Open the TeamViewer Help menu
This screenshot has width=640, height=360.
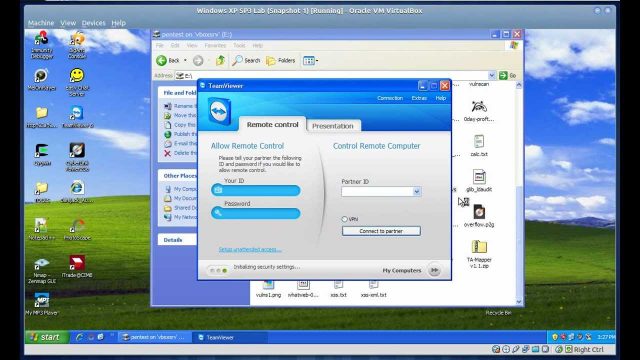pos(440,98)
